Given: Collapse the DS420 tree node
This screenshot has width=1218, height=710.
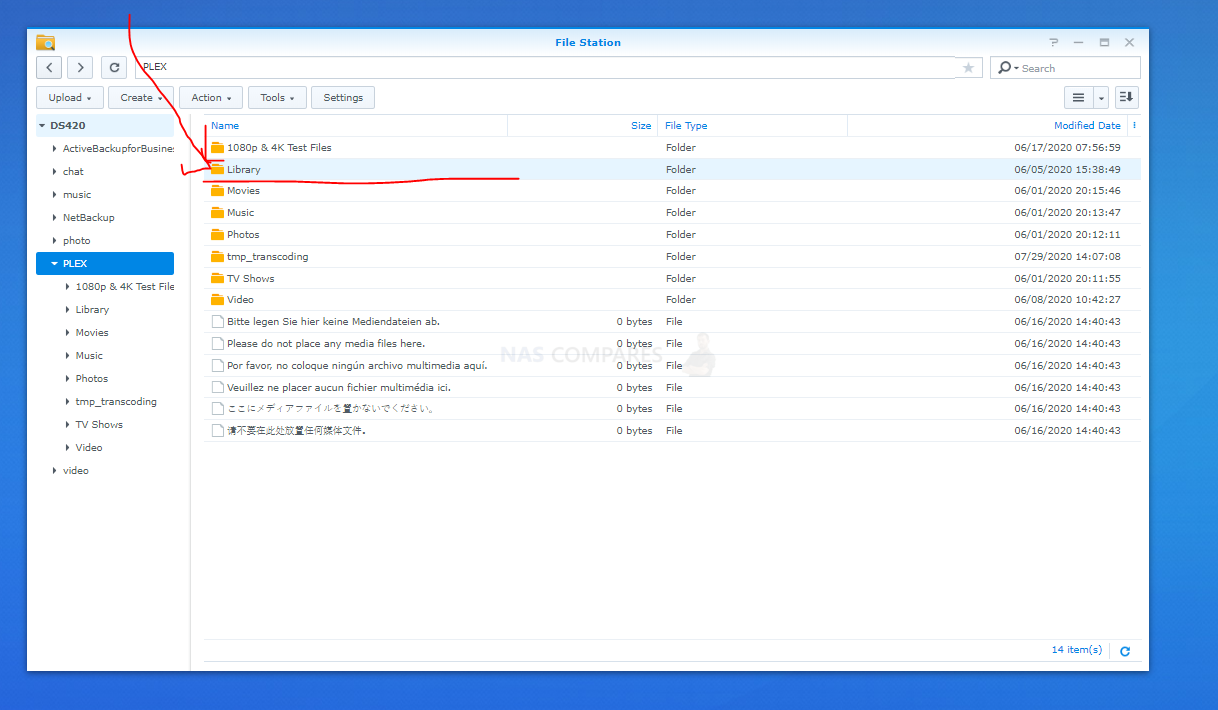Looking at the screenshot, I should pyautogui.click(x=42, y=125).
